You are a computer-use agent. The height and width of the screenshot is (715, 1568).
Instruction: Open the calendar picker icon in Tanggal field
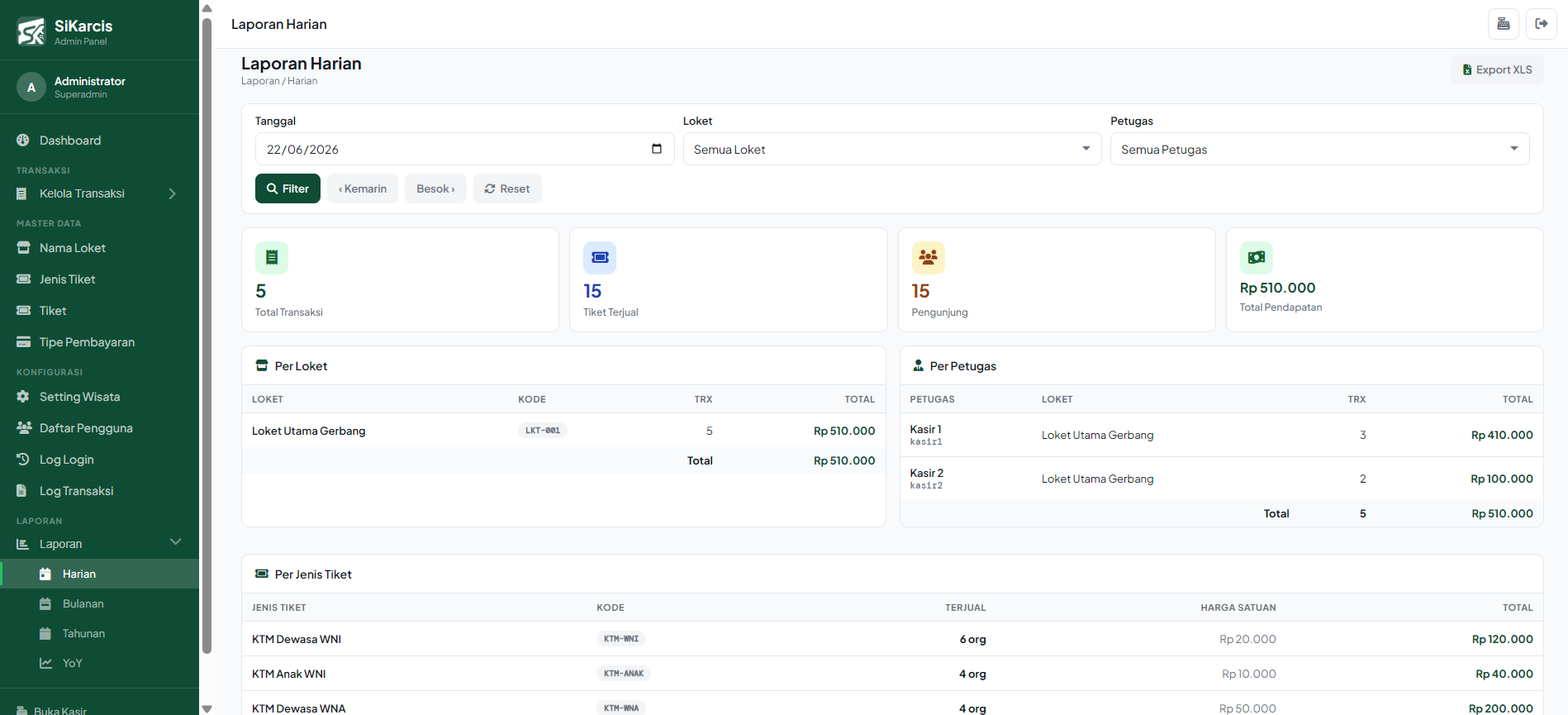[x=657, y=149]
